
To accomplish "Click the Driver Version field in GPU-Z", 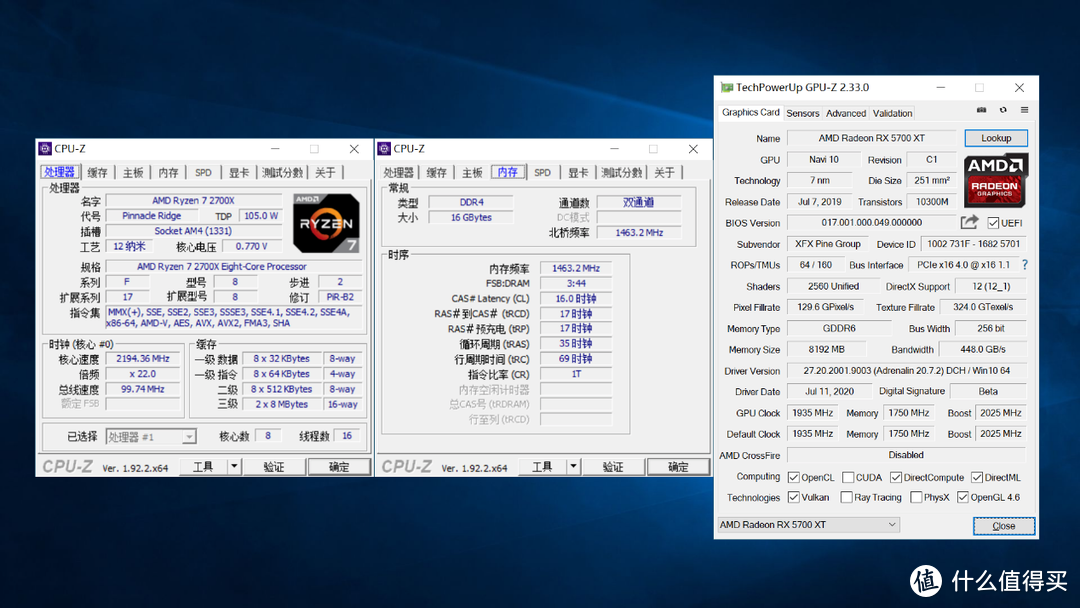I will pyautogui.click(x=906, y=370).
